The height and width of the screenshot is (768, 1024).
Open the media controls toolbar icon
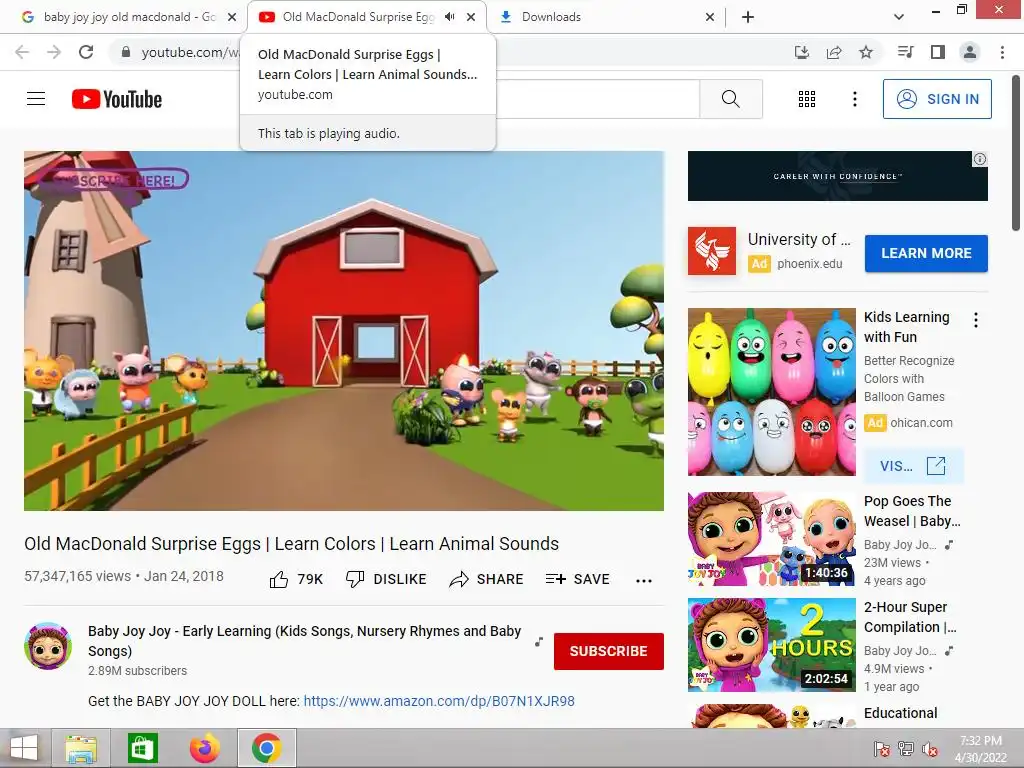tap(905, 52)
